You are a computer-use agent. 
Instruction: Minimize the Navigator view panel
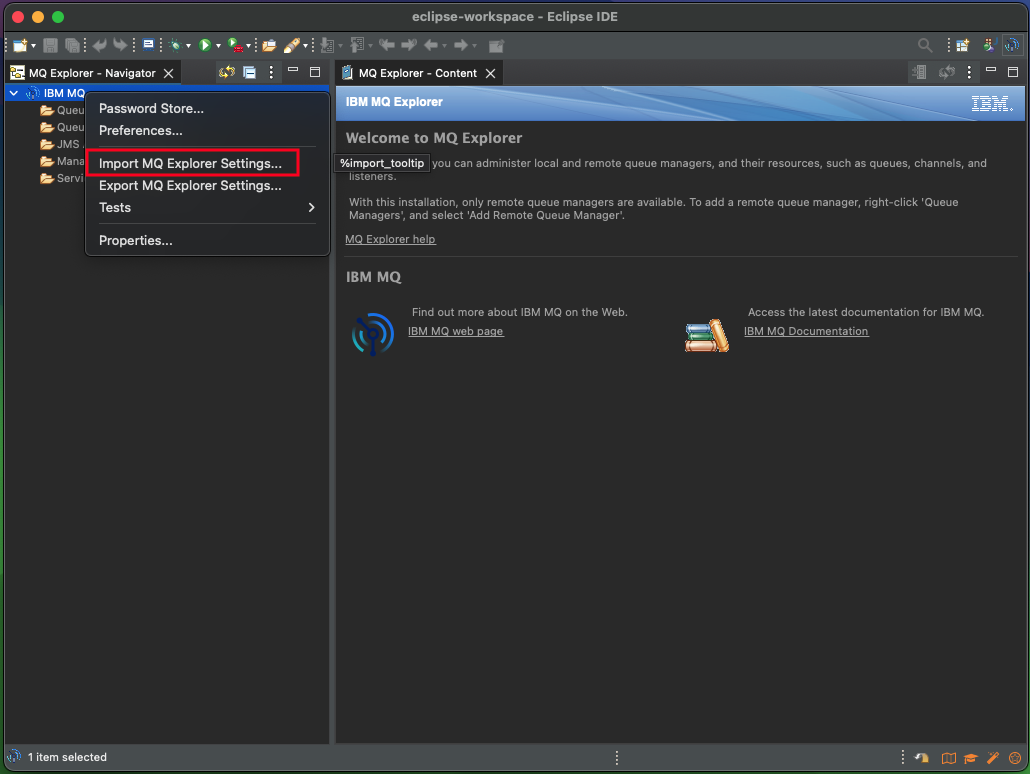tap(293, 70)
